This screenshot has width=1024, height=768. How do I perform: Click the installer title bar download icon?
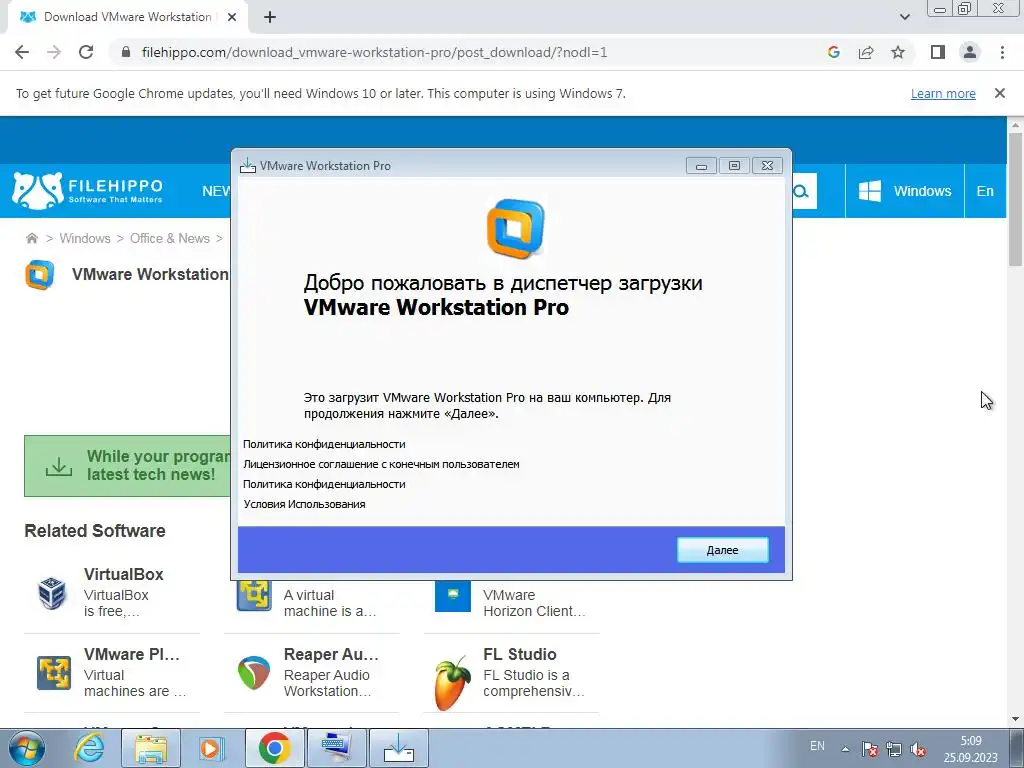coord(248,166)
